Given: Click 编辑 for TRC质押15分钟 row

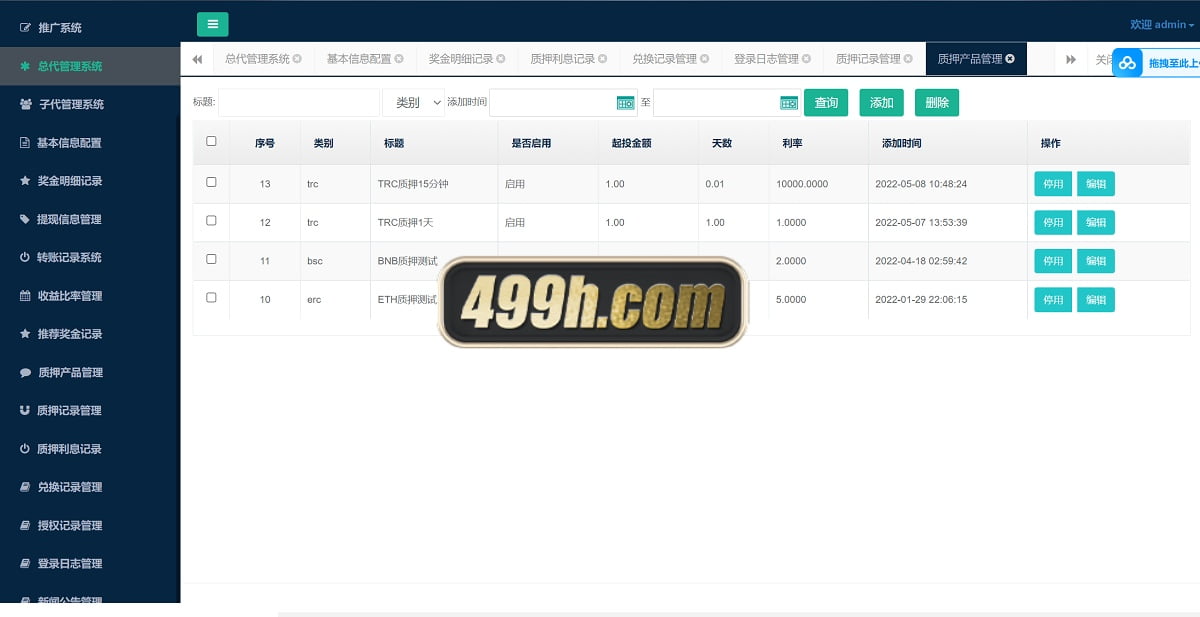Looking at the screenshot, I should 1096,184.
